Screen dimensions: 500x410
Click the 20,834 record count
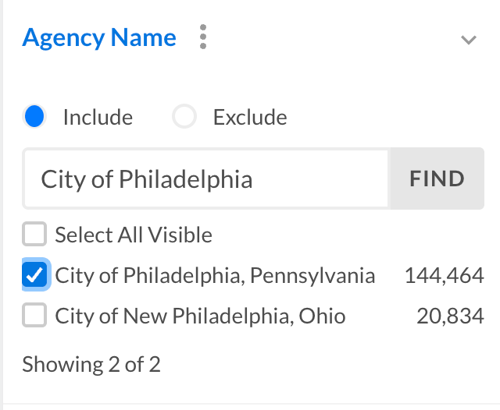(450, 316)
